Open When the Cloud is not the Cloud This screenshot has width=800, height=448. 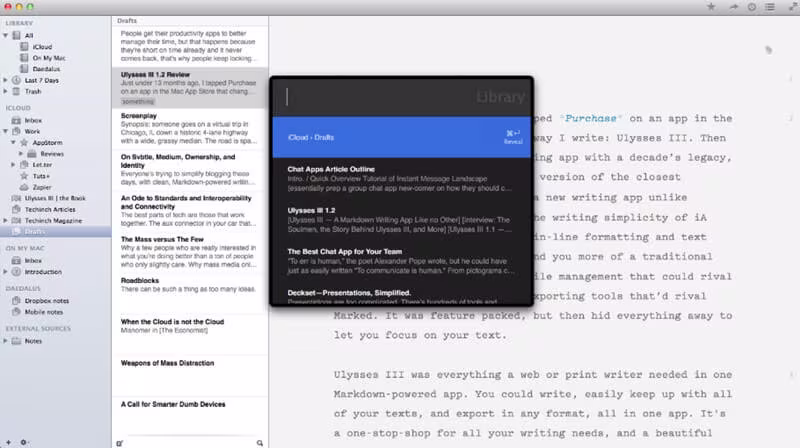pos(190,335)
